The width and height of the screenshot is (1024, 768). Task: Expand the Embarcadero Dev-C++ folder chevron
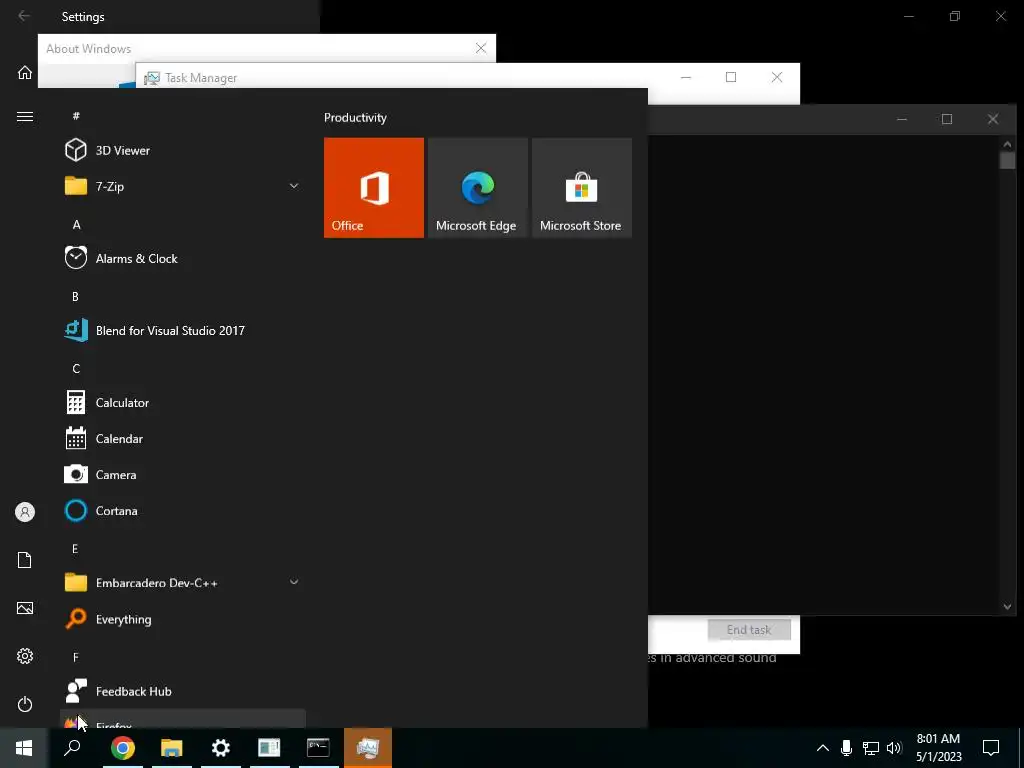coord(294,582)
